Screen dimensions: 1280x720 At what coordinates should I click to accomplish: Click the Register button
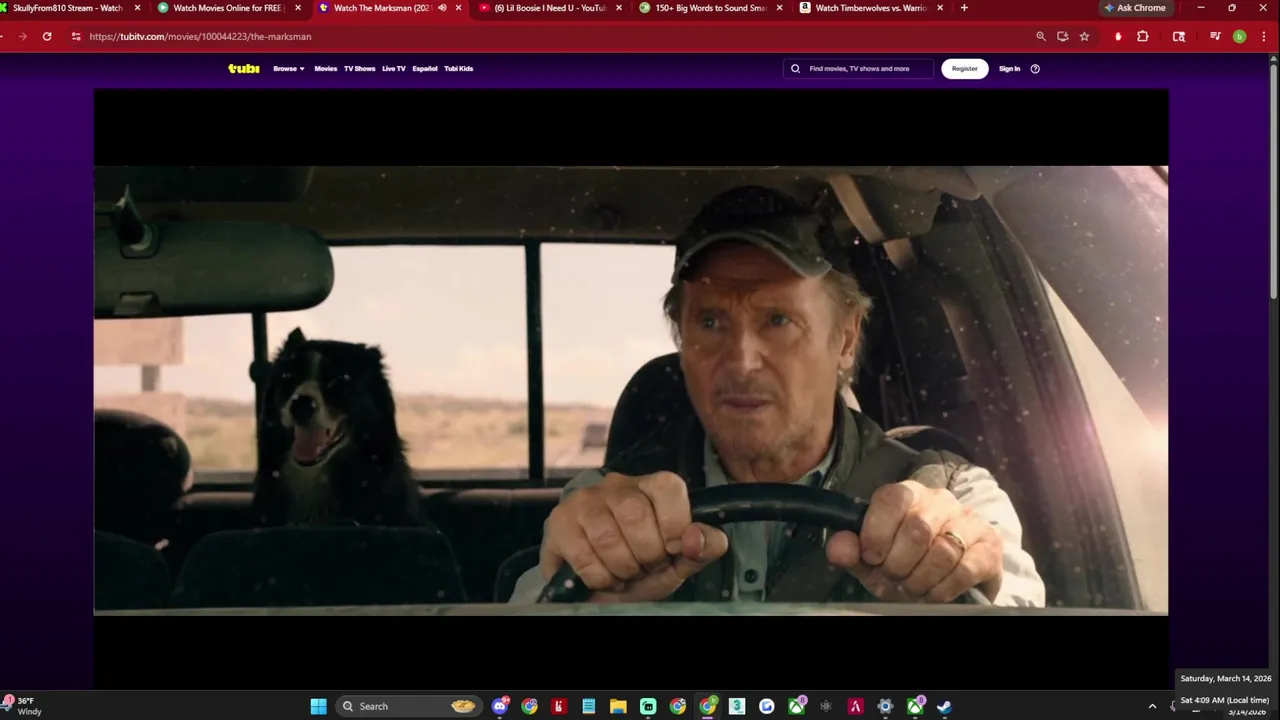[965, 69]
